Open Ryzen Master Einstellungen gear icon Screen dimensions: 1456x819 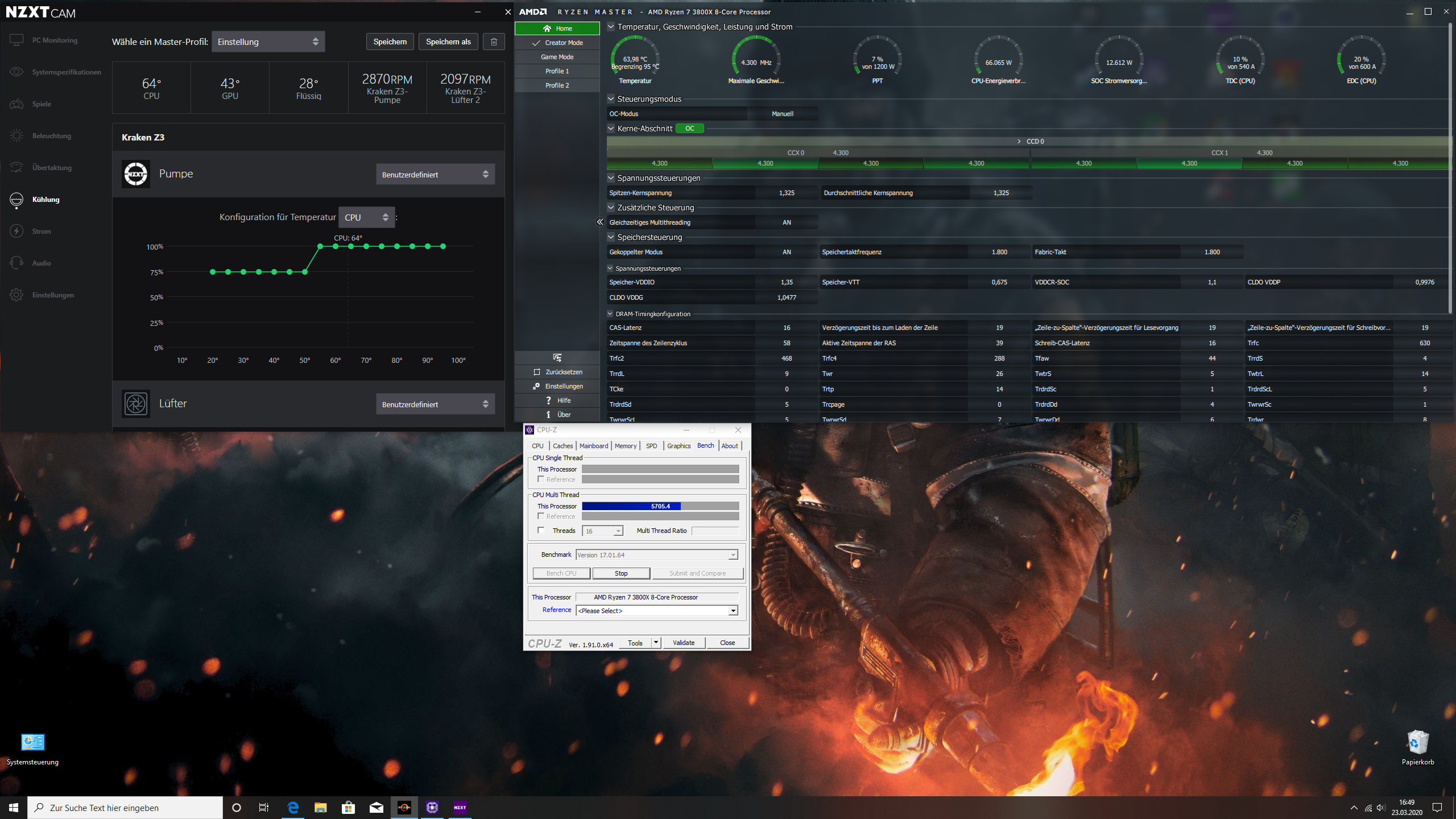coord(536,386)
